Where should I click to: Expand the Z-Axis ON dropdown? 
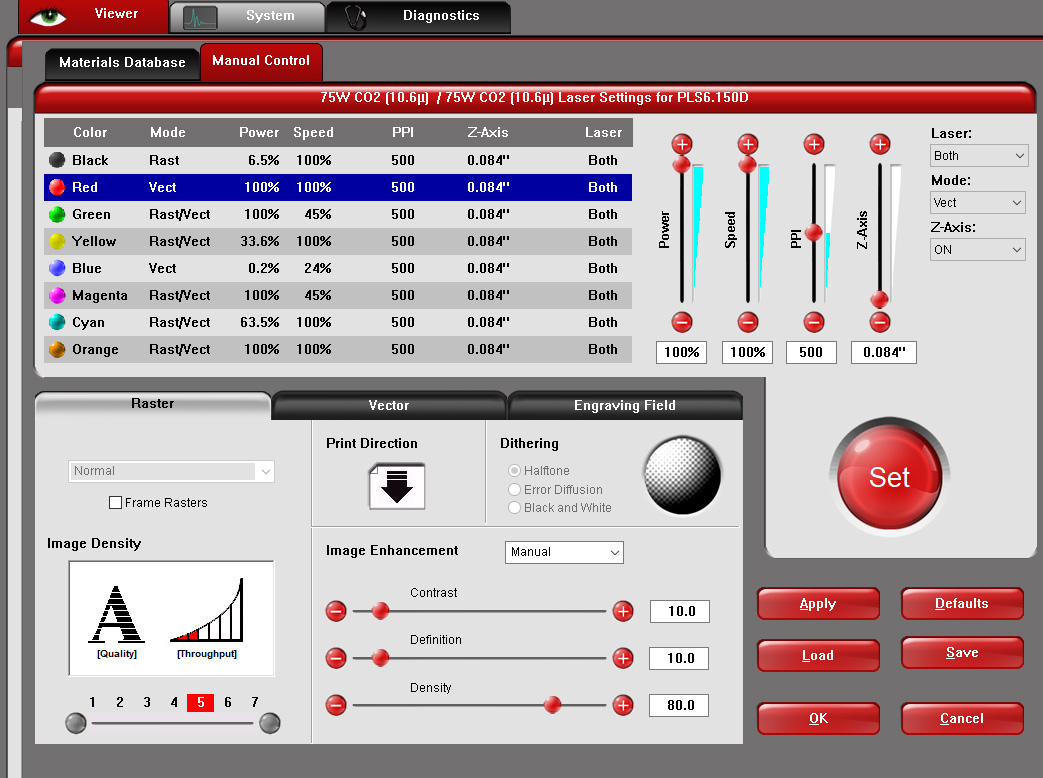coord(978,250)
